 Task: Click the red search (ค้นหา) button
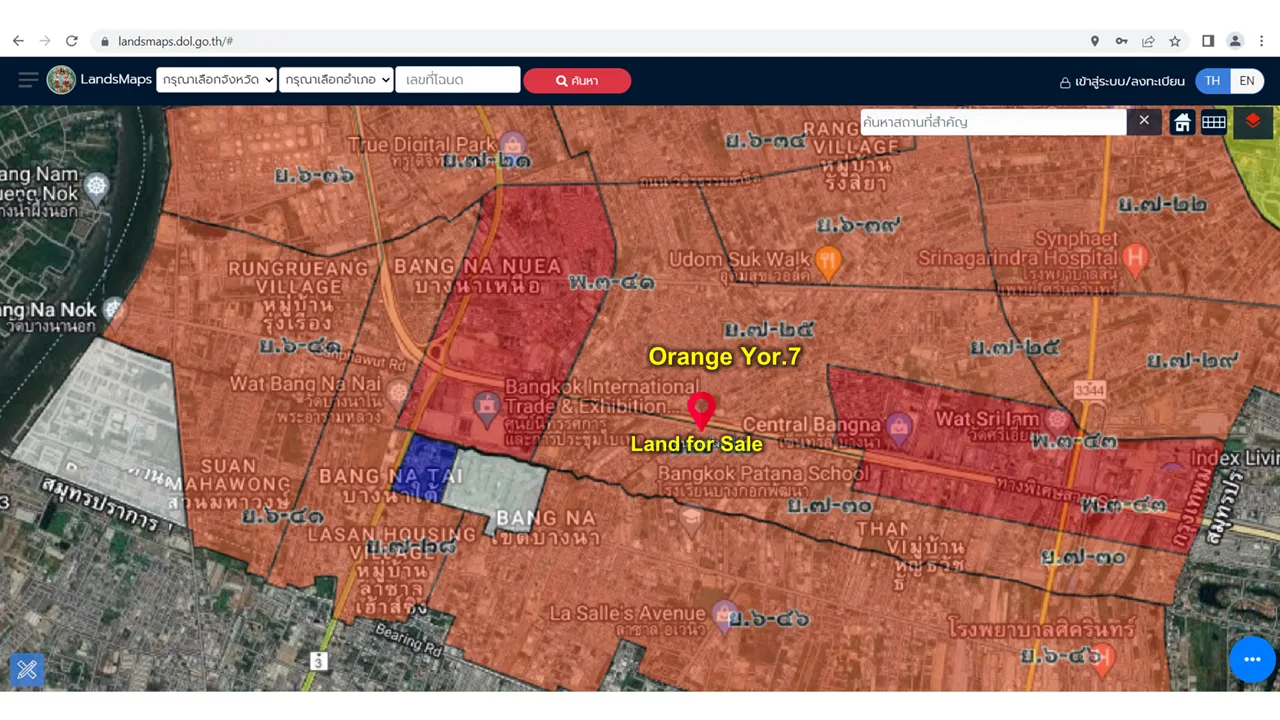(577, 80)
